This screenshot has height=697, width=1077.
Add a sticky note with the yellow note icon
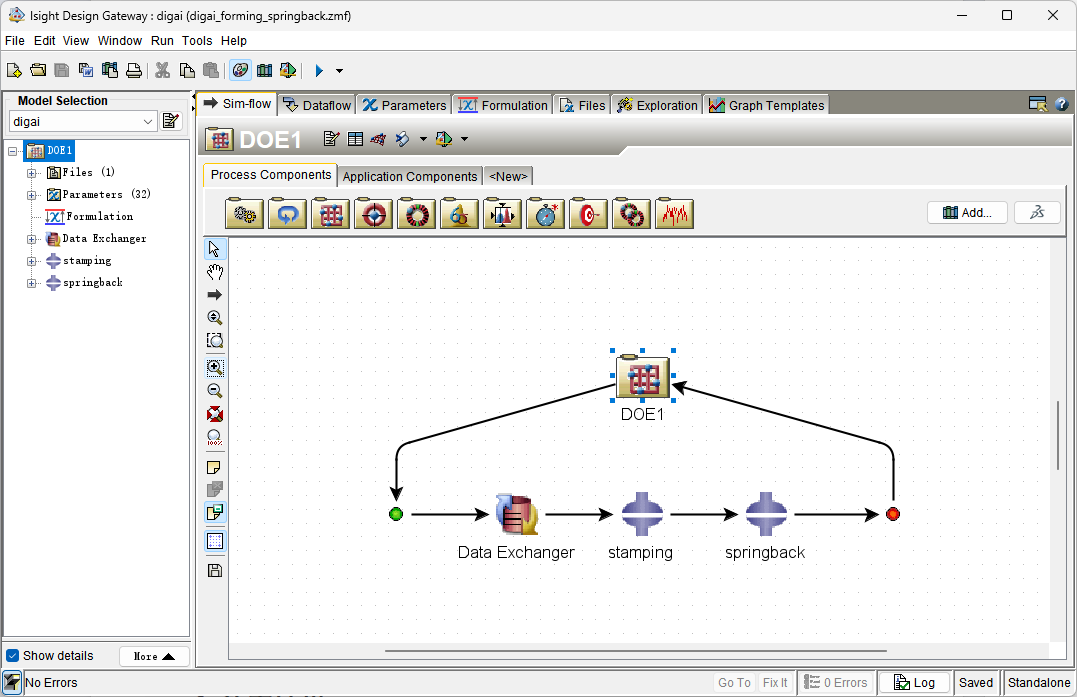pyautogui.click(x=215, y=468)
